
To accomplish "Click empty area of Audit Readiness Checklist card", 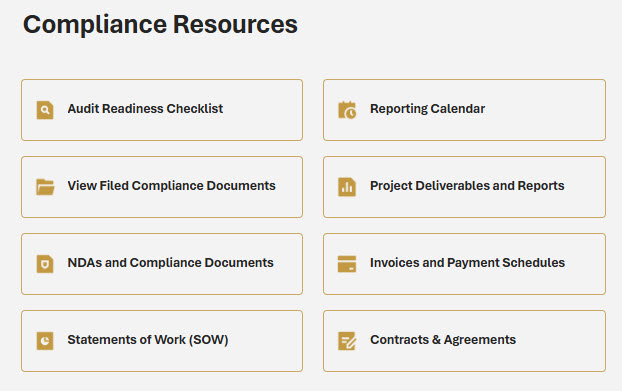I will (262, 110).
